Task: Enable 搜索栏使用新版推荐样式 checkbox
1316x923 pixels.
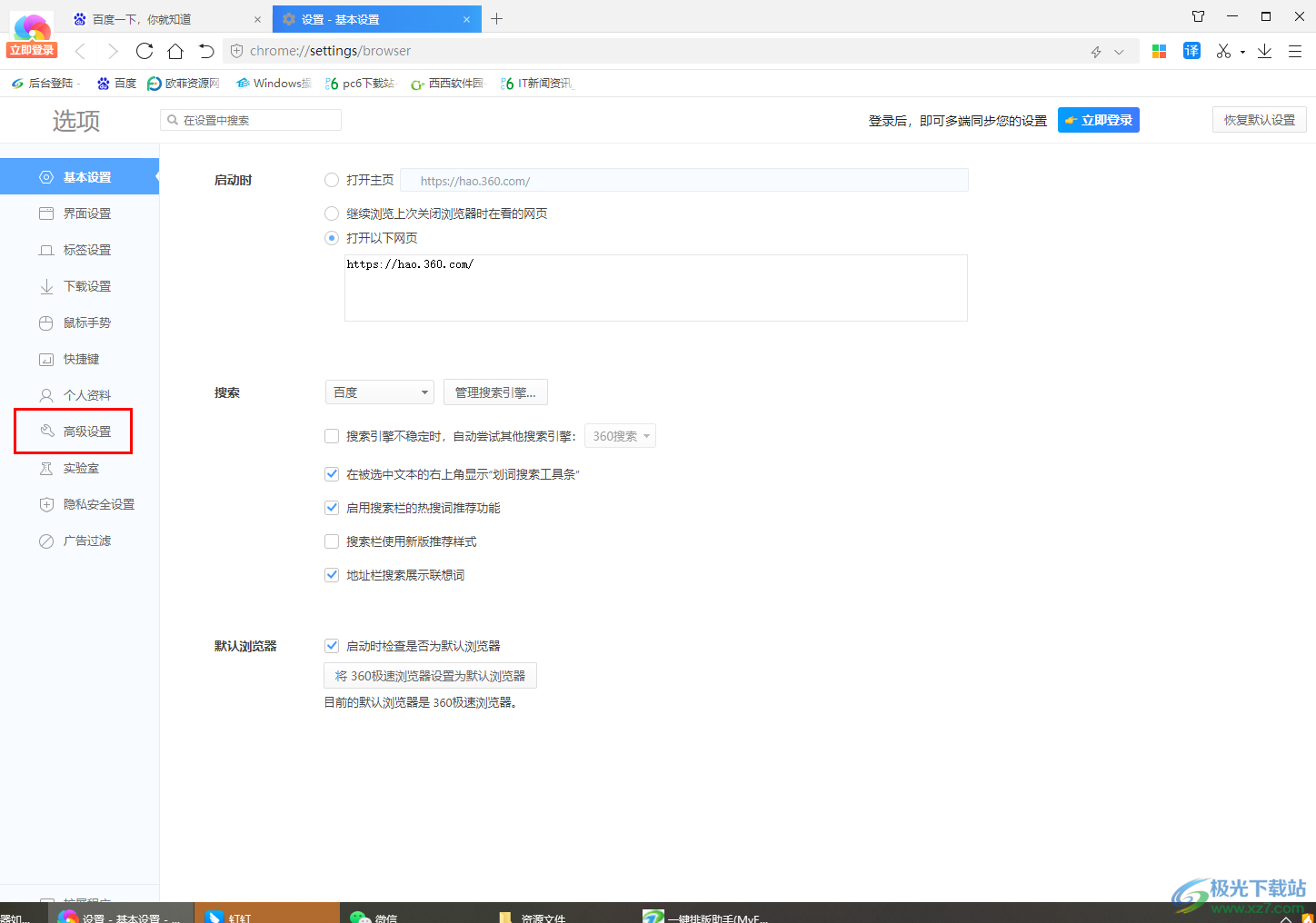Action: [332, 541]
